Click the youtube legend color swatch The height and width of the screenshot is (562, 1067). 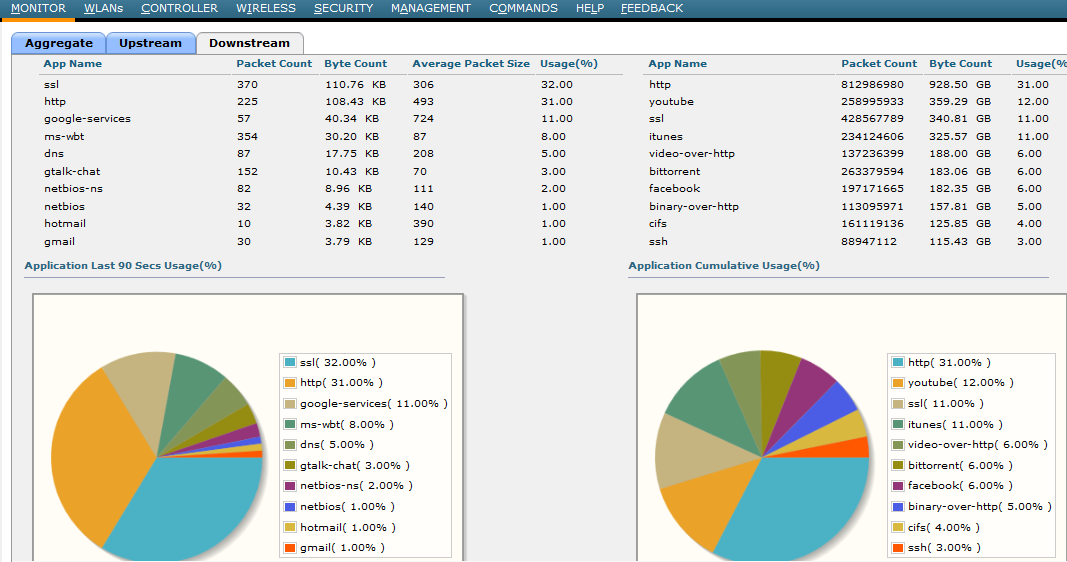898,383
